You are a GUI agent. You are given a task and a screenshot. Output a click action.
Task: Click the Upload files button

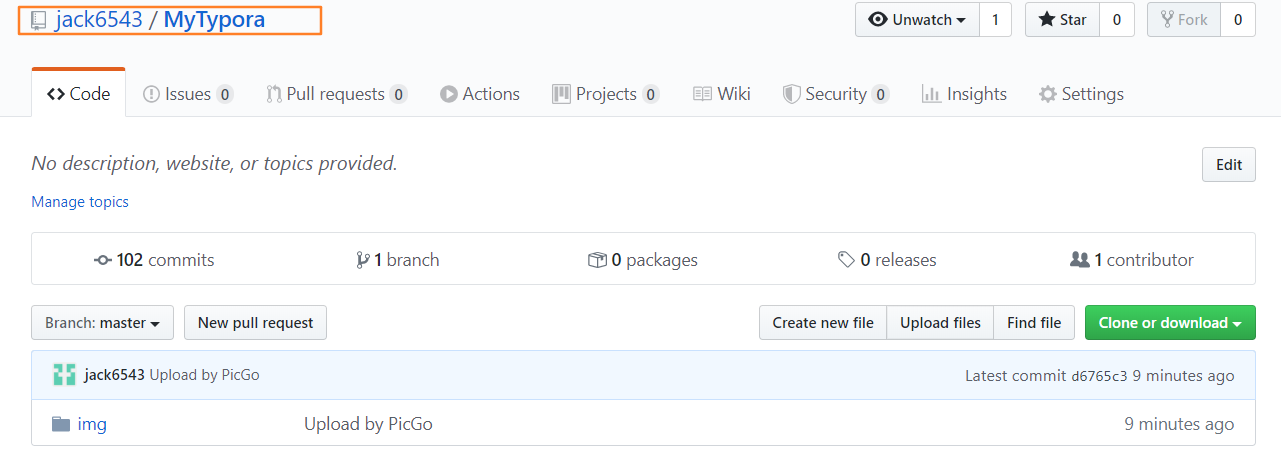coord(940,323)
